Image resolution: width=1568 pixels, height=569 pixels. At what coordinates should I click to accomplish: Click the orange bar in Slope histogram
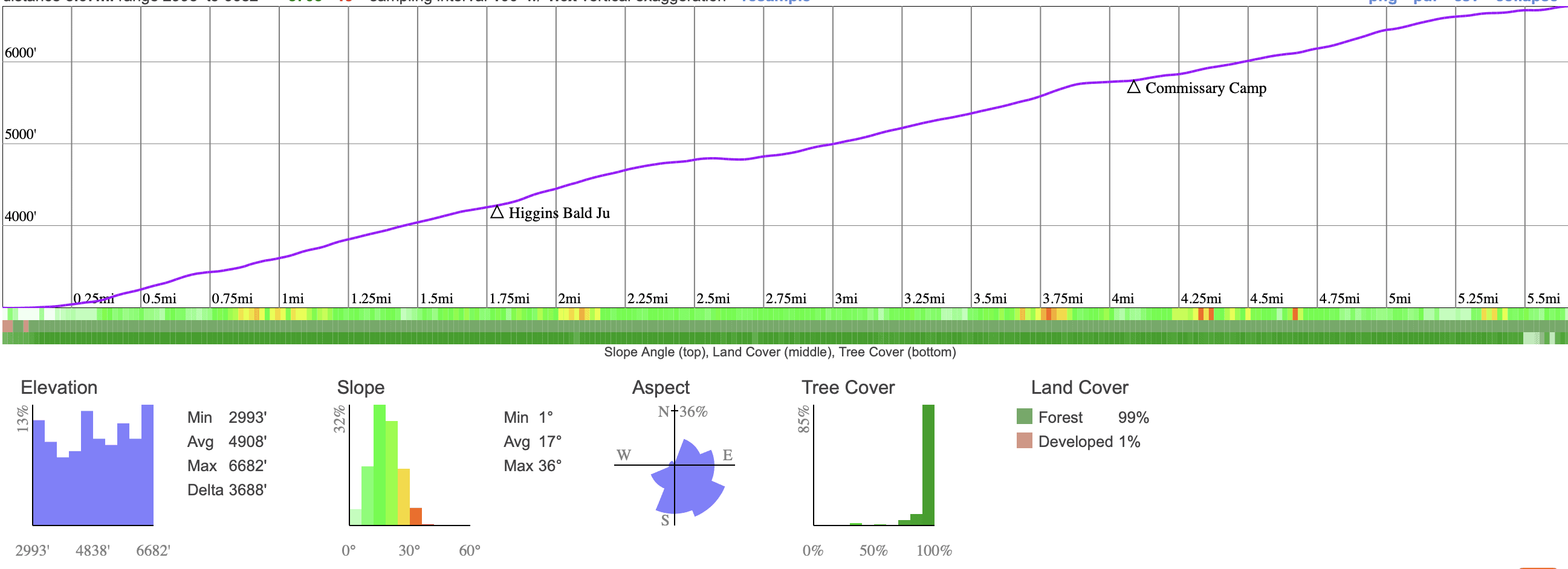(x=416, y=516)
